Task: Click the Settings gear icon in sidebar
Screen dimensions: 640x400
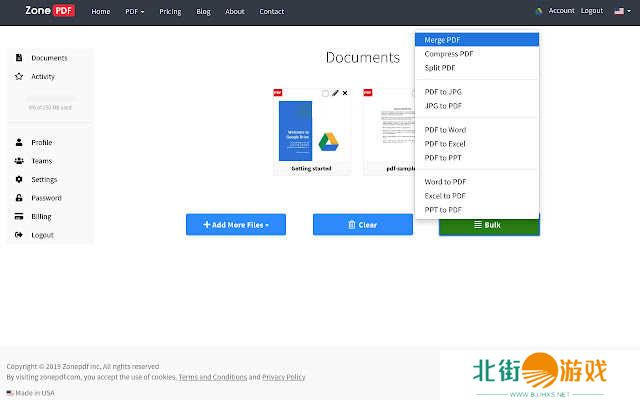Action: (19, 179)
